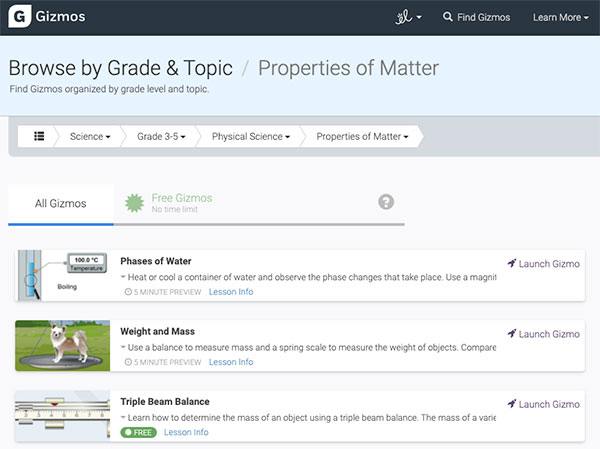The width and height of the screenshot is (600, 449).
Task: Open the Properties of Matter dropdown
Action: [x=362, y=136]
